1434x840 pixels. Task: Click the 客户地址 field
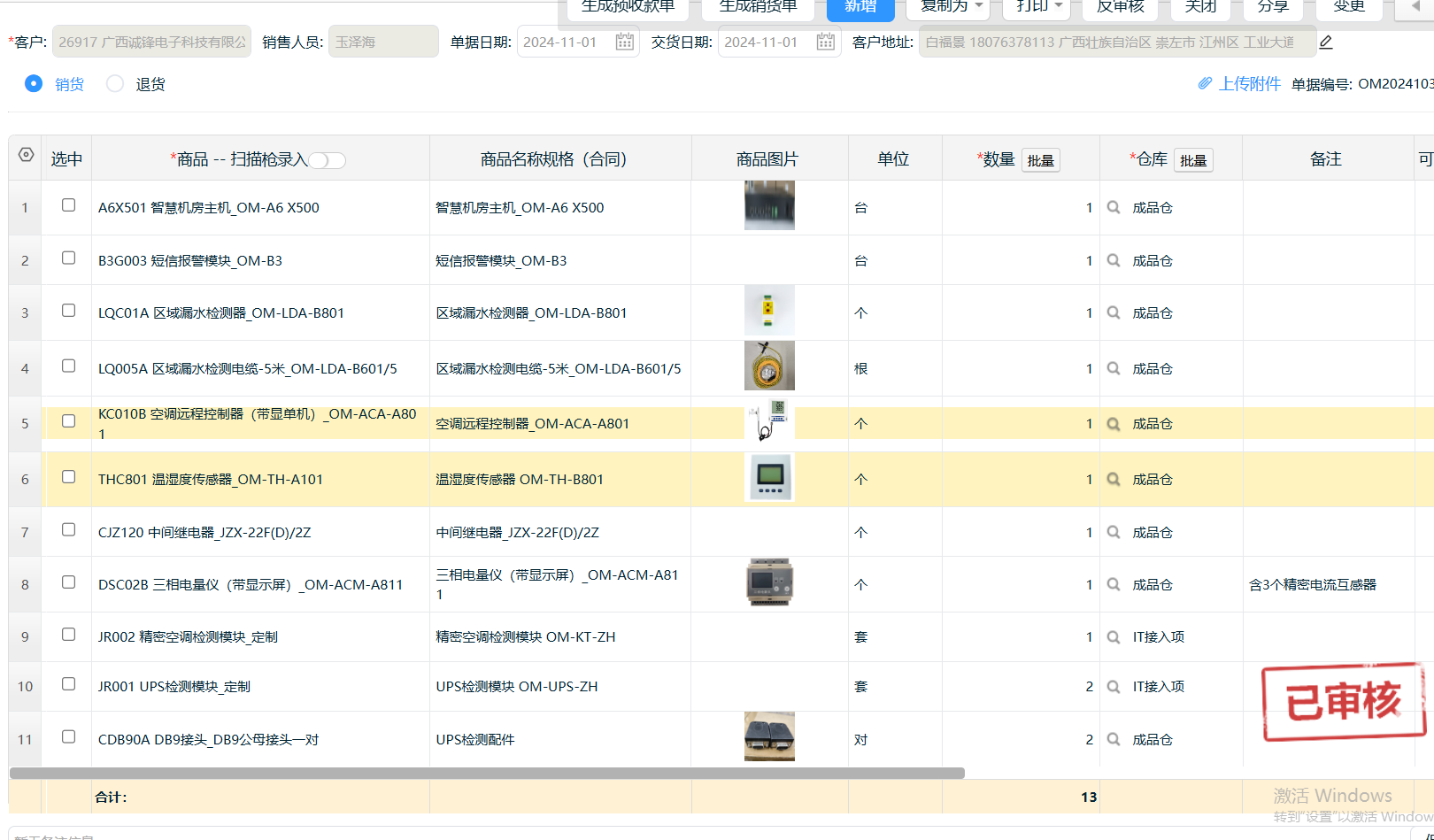pos(1117,42)
